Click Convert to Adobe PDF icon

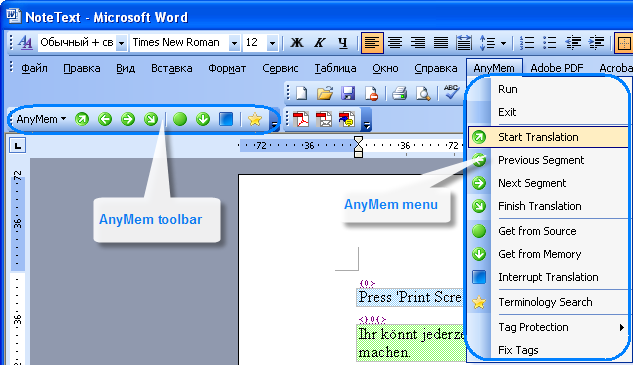coord(301,120)
